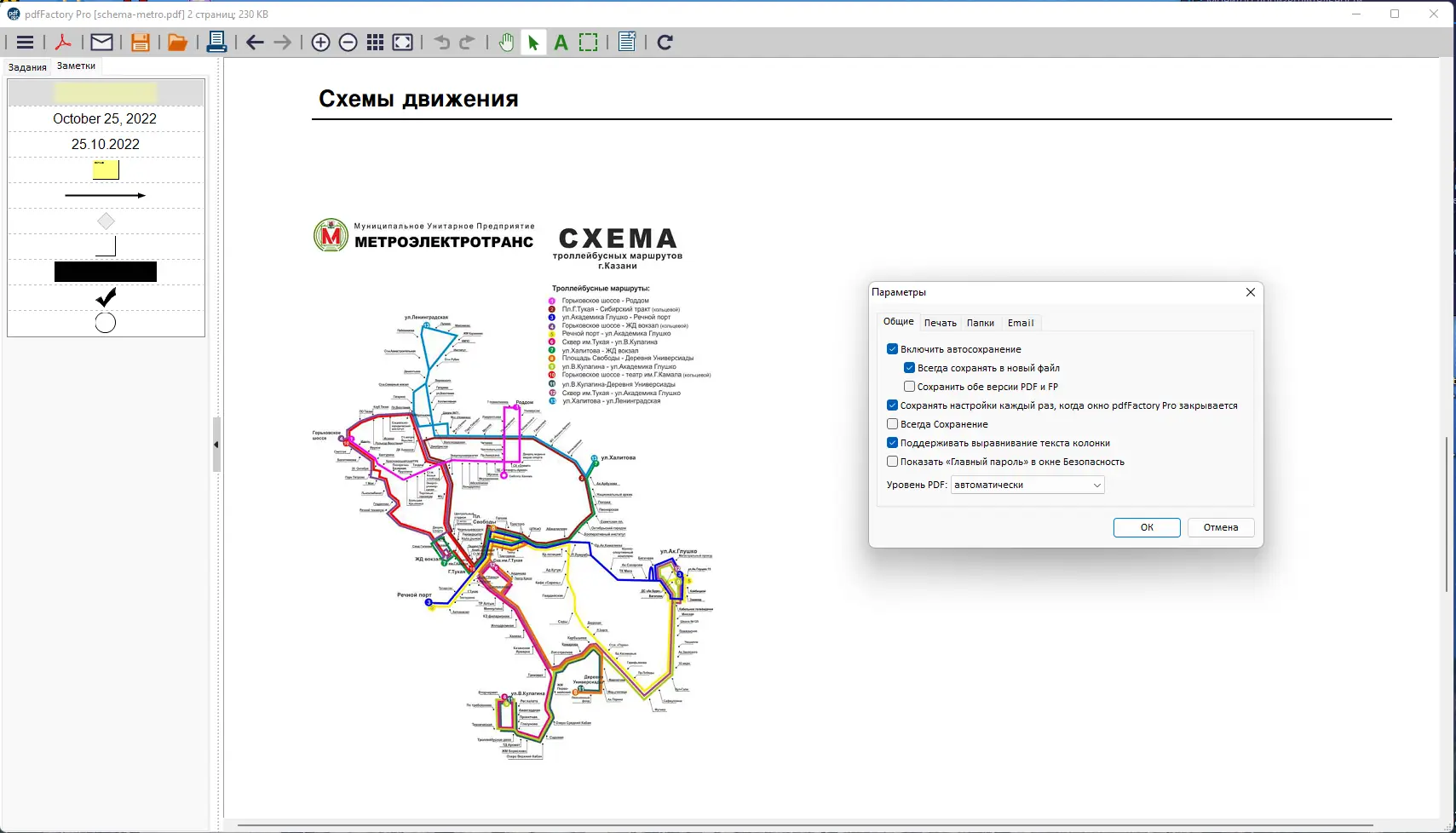Click the 'Схемы движения' page heading

(x=418, y=99)
